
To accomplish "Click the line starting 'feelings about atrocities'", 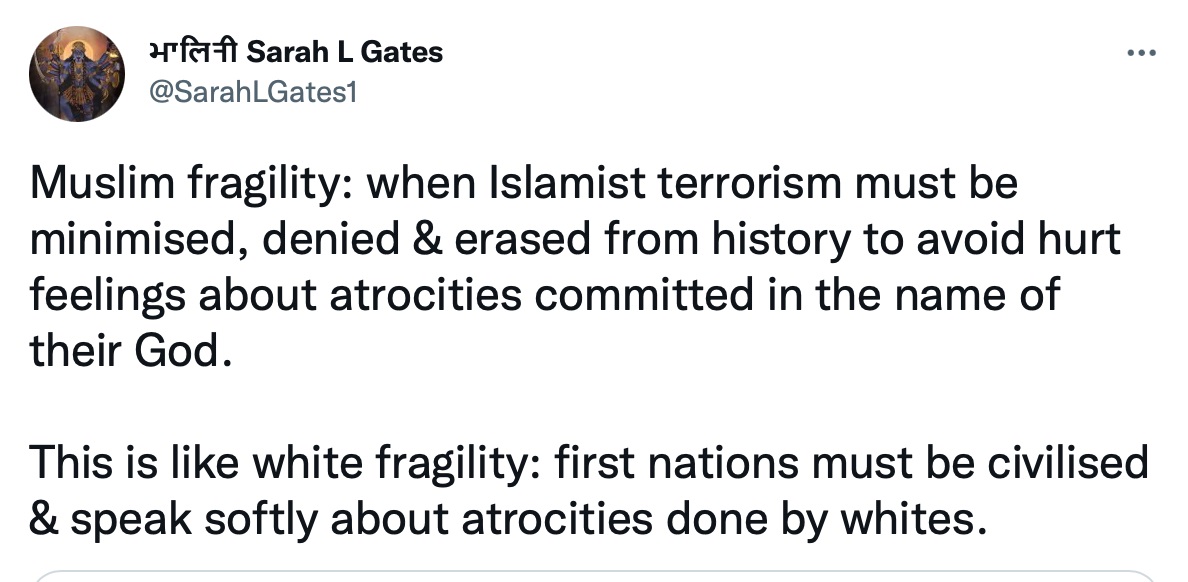I will pyautogui.click(x=544, y=296).
